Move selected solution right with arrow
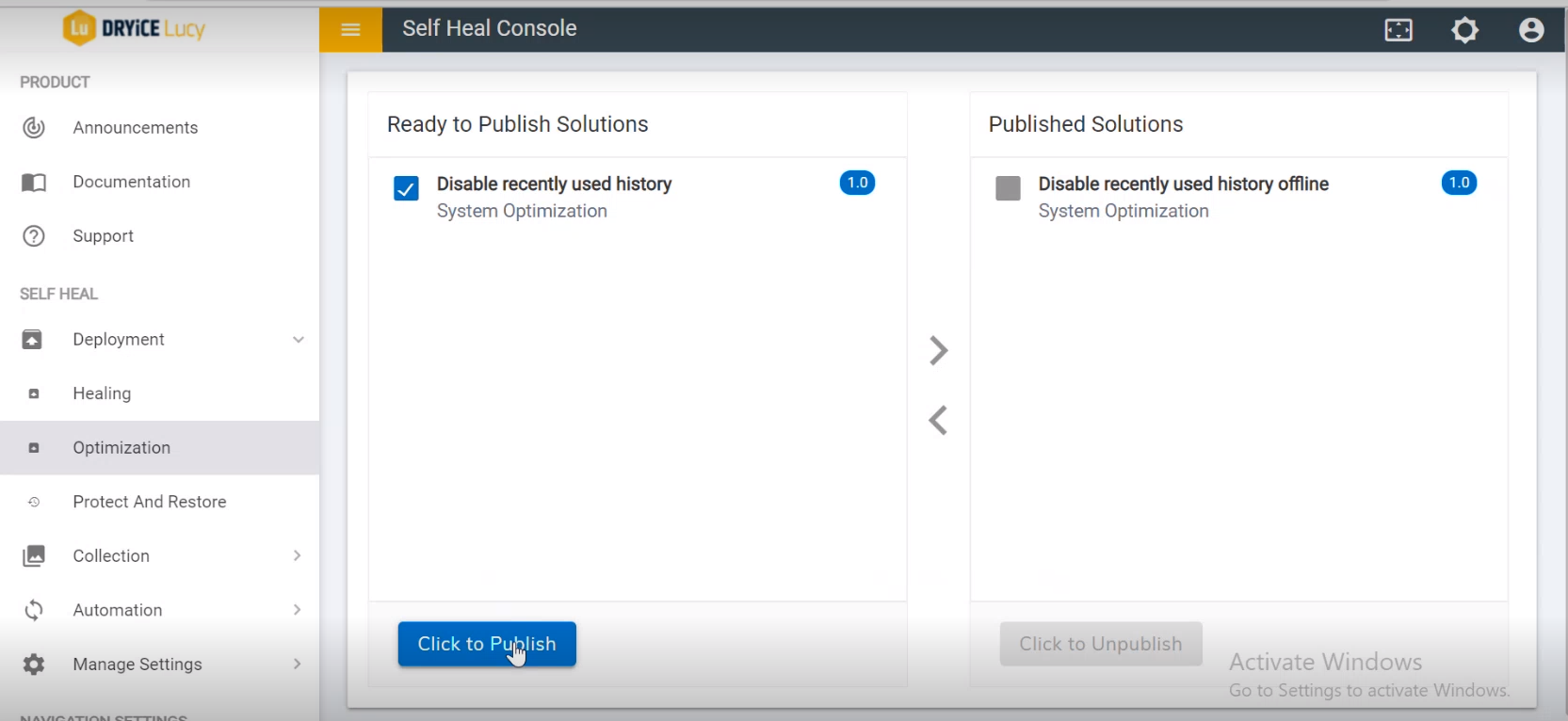This screenshot has width=1568, height=721. [x=938, y=350]
